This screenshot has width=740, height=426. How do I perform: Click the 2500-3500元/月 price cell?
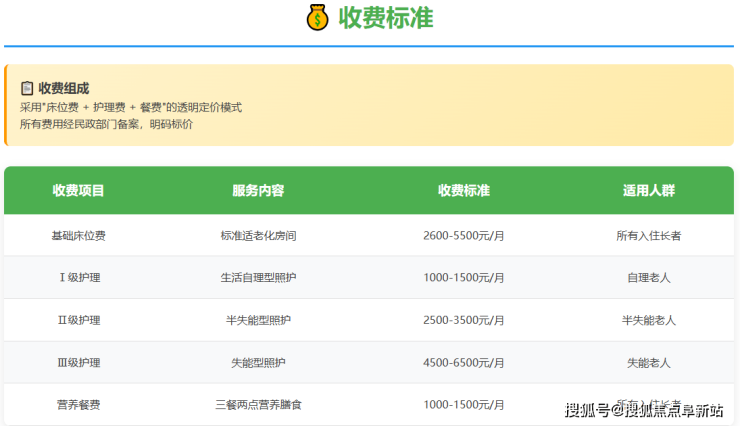tap(463, 320)
